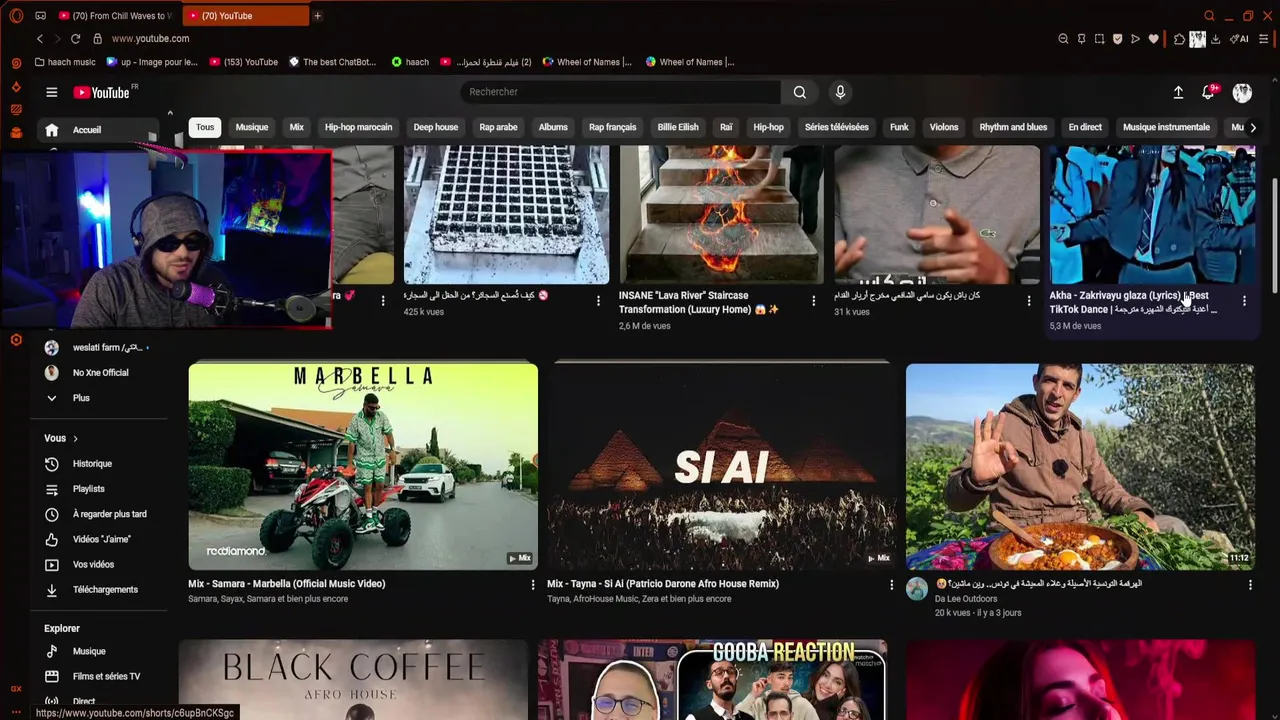This screenshot has width=1280, height=720.
Task: Open a new tab with the plus icon
Action: pyautogui.click(x=317, y=16)
